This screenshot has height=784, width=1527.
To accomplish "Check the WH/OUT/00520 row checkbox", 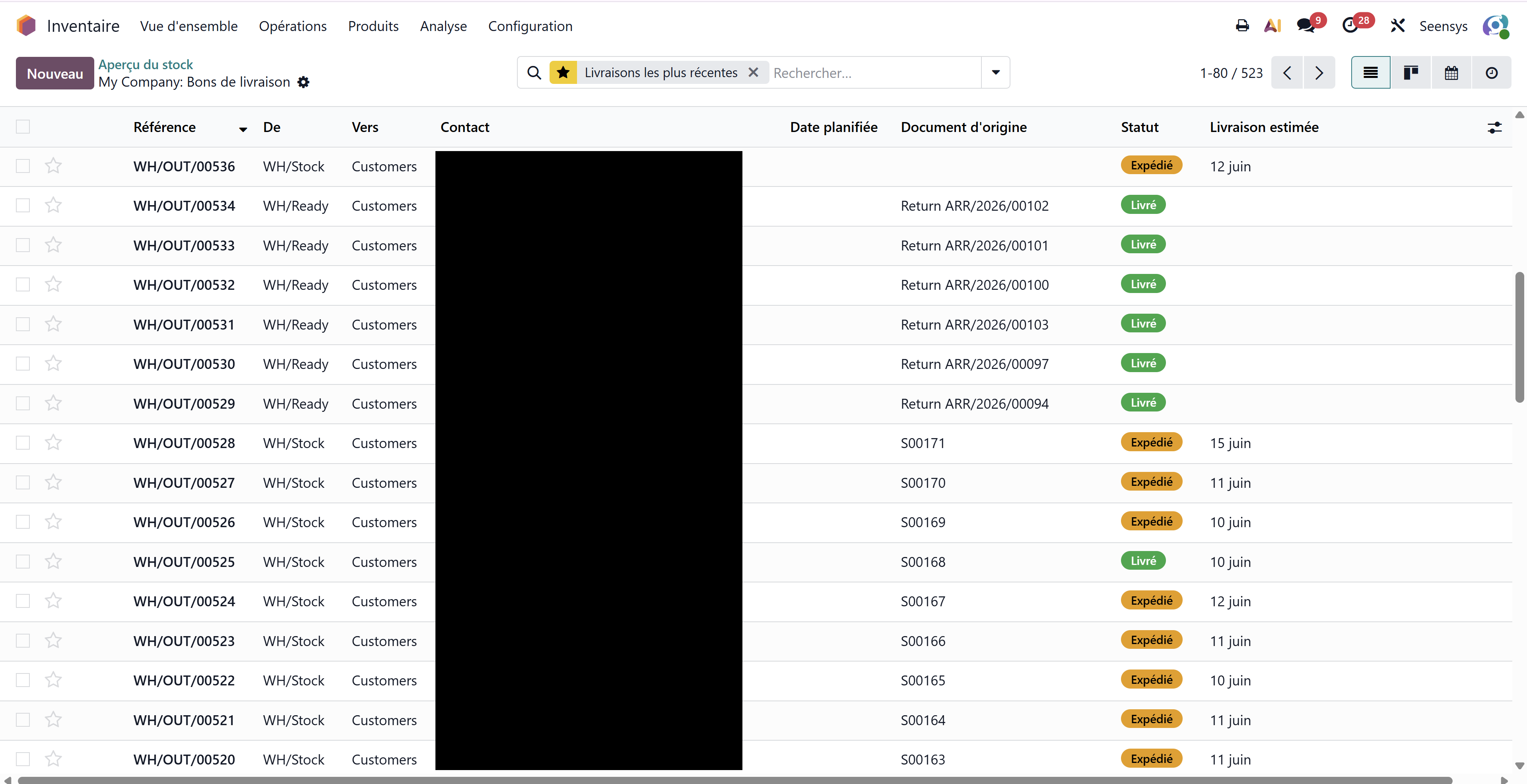I will point(23,759).
